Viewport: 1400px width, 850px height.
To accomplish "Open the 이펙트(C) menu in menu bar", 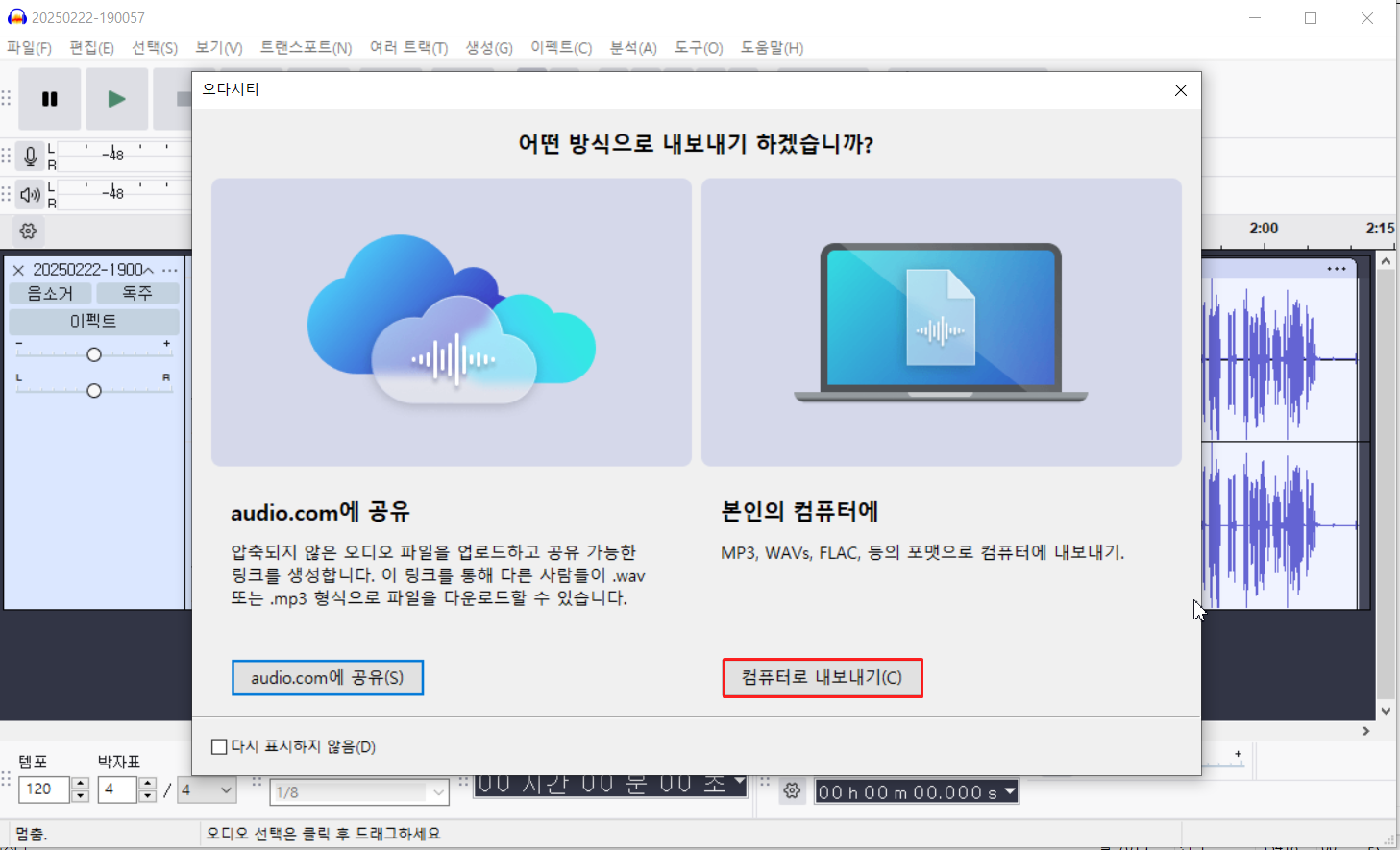I will 561,48.
